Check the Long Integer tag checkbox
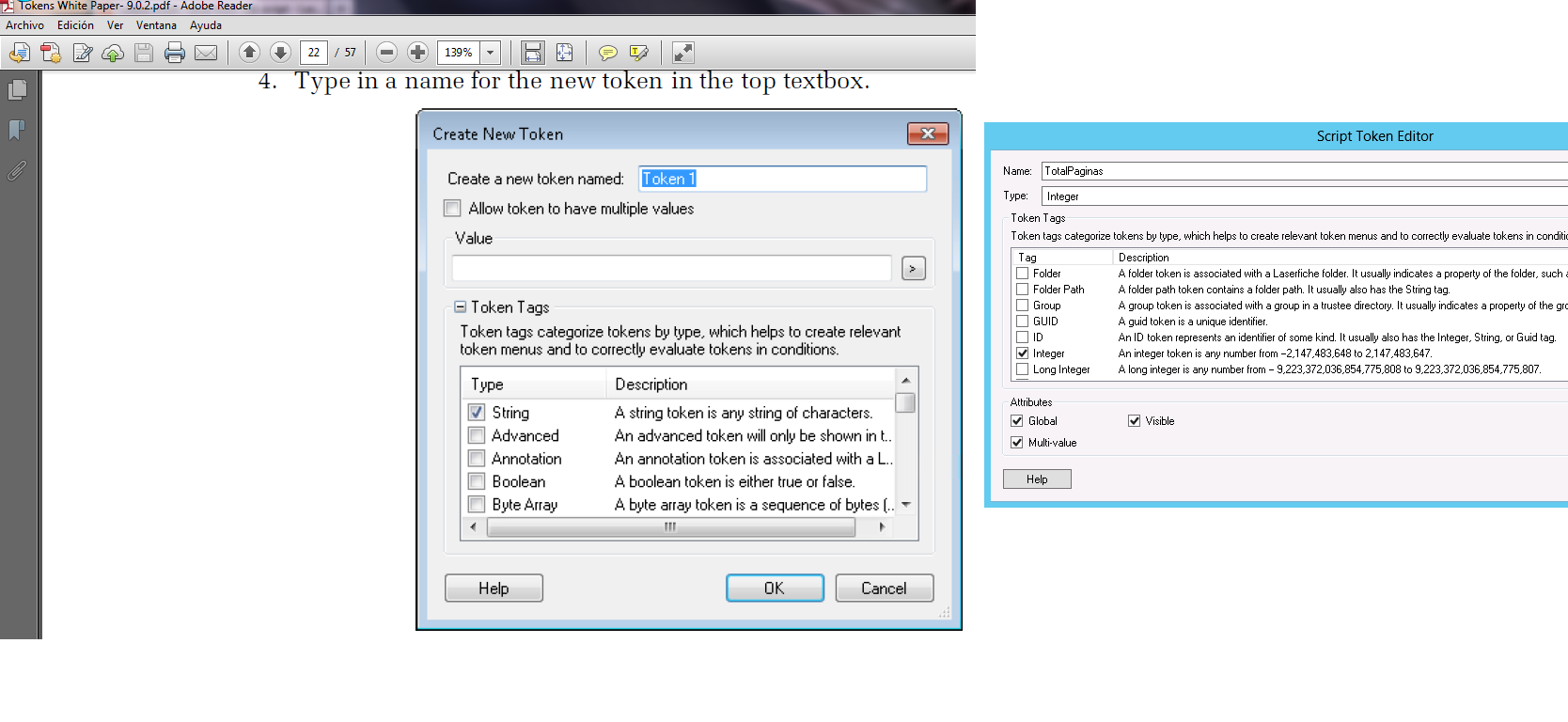1568x722 pixels. (x=1022, y=369)
